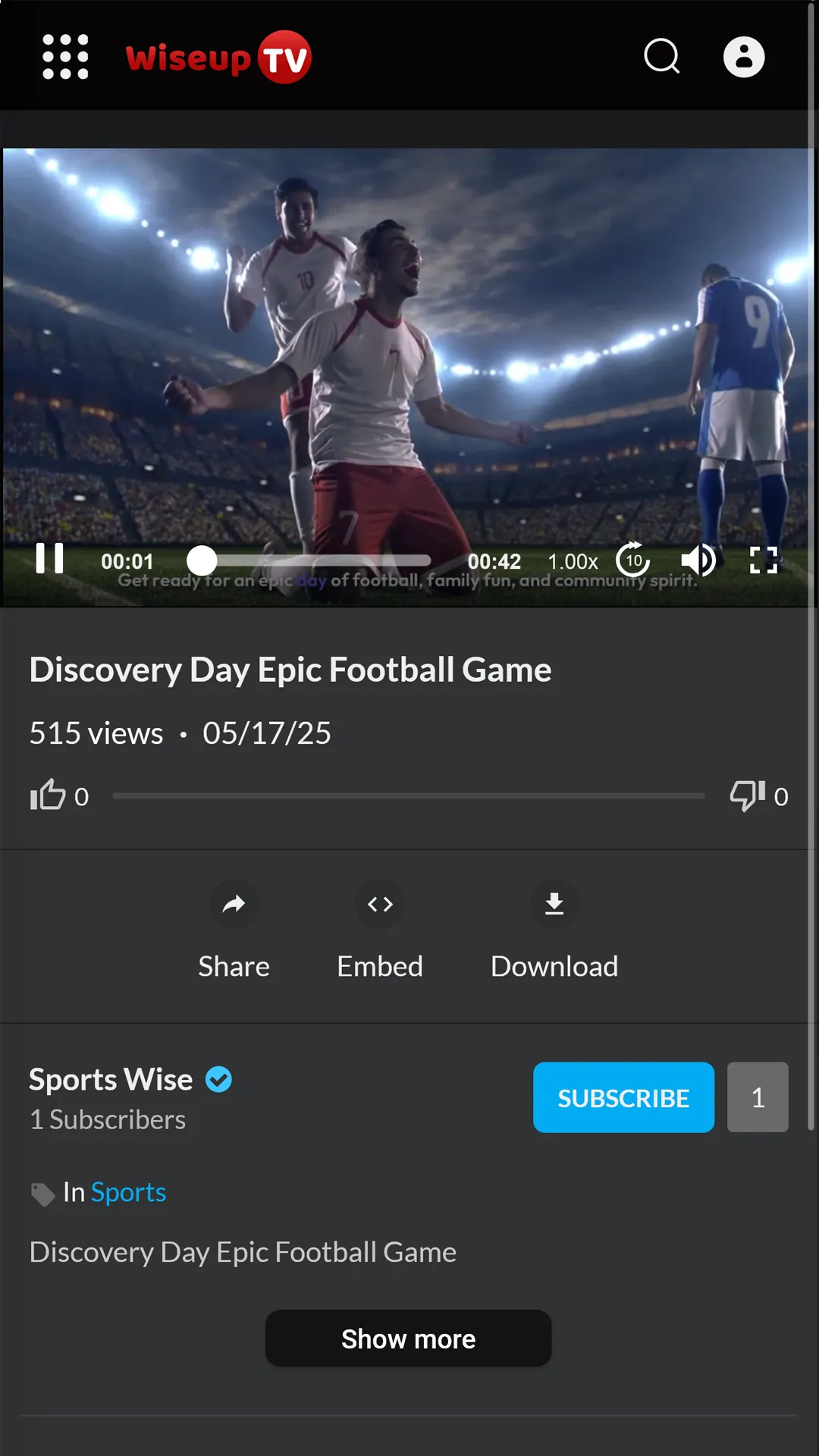Click the SUBSCRIBE button
Viewport: 819px width, 1456px height.
[x=623, y=1097]
